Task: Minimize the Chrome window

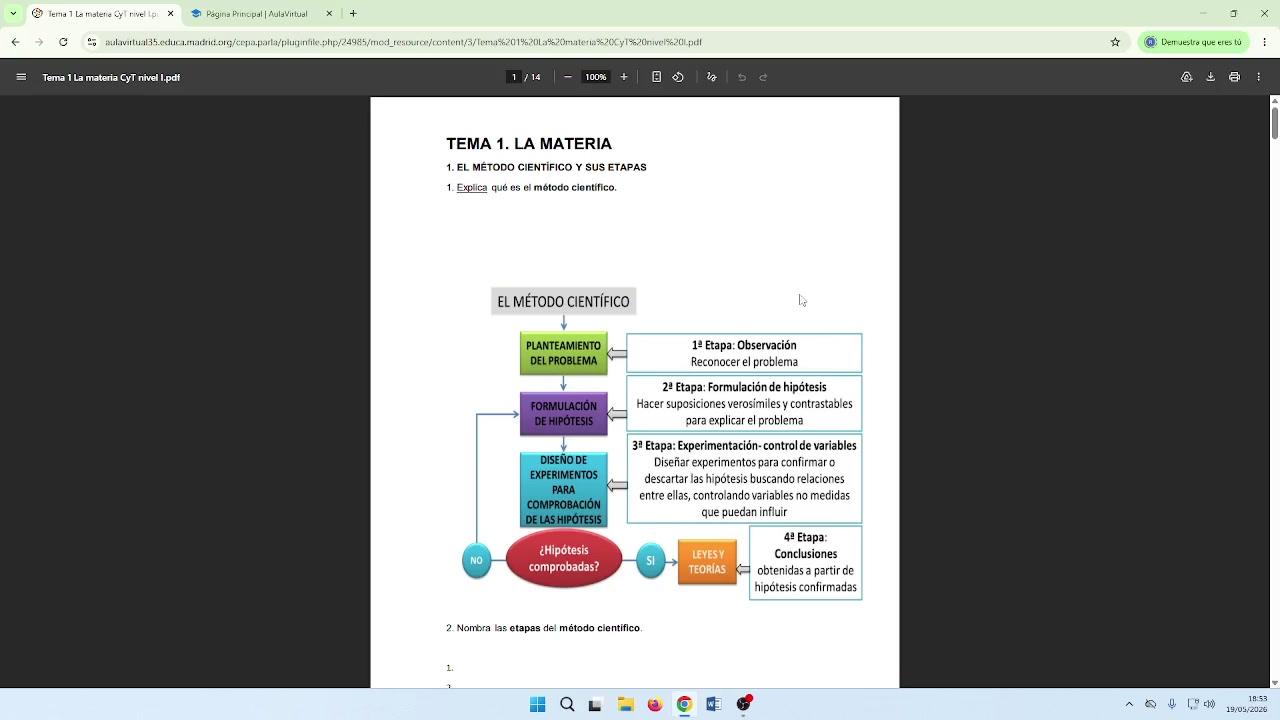Action: 1205,14
